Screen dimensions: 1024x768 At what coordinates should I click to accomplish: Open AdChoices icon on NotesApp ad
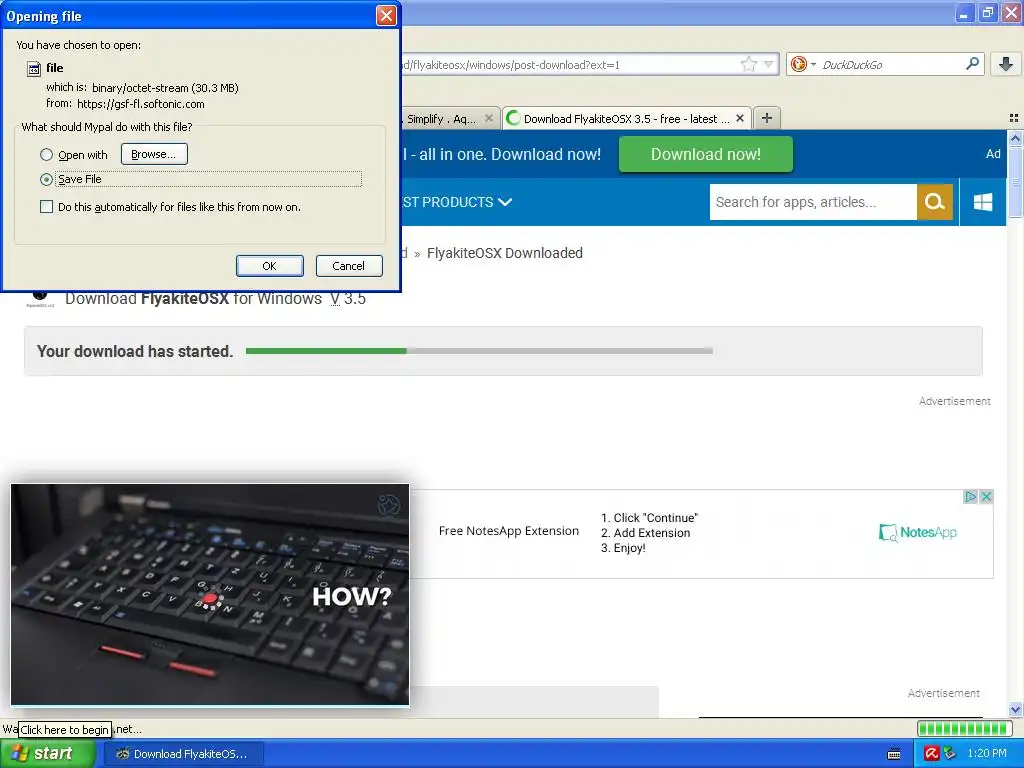(x=971, y=497)
